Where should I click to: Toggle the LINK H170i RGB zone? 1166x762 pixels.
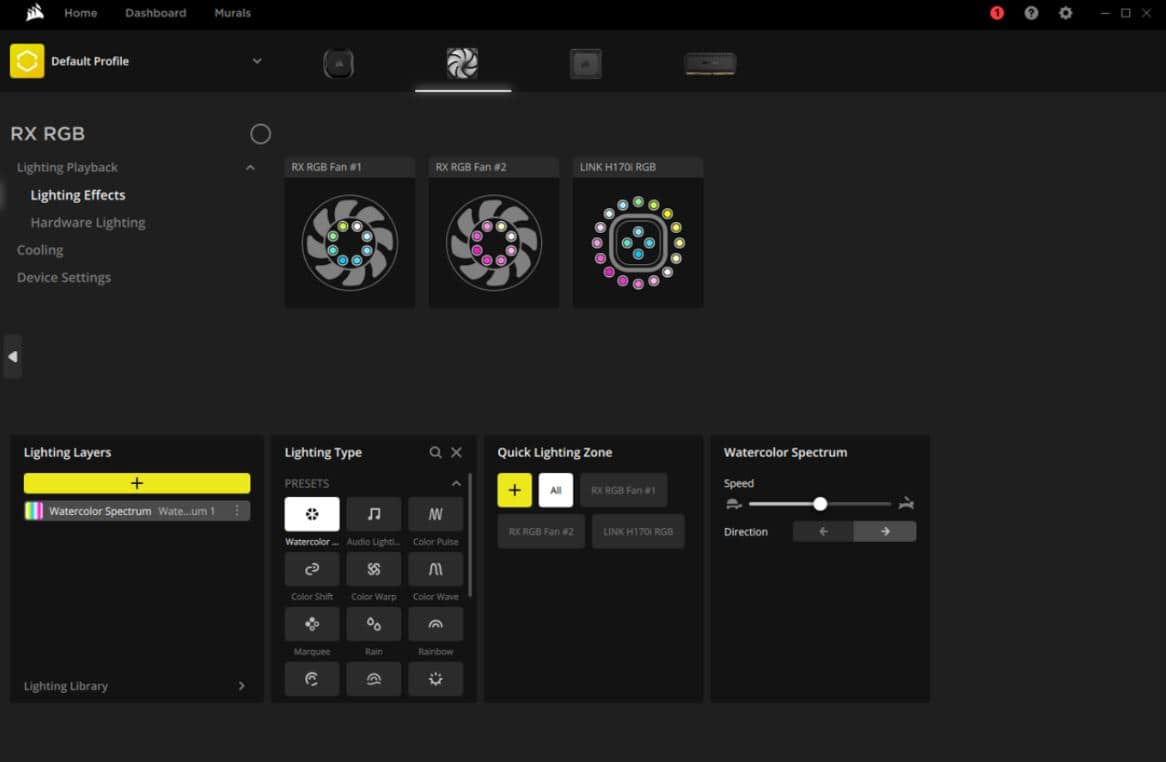[638, 532]
